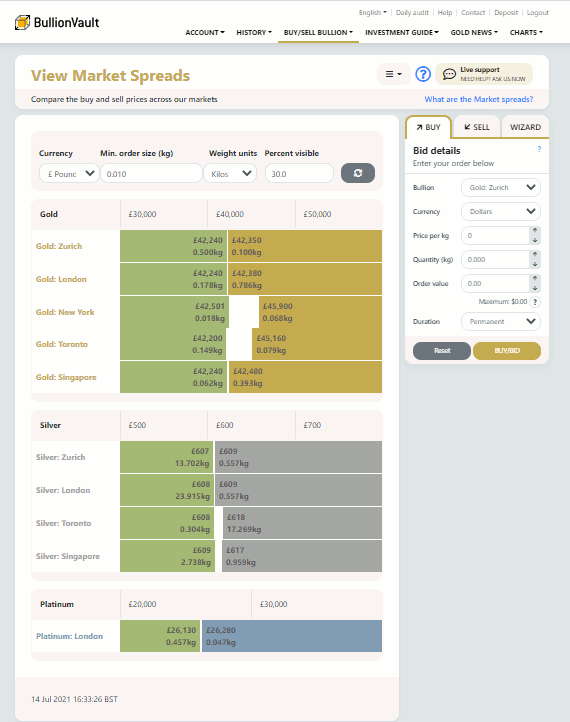Open Bullion Gold: Zurich dropdown

[500, 187]
